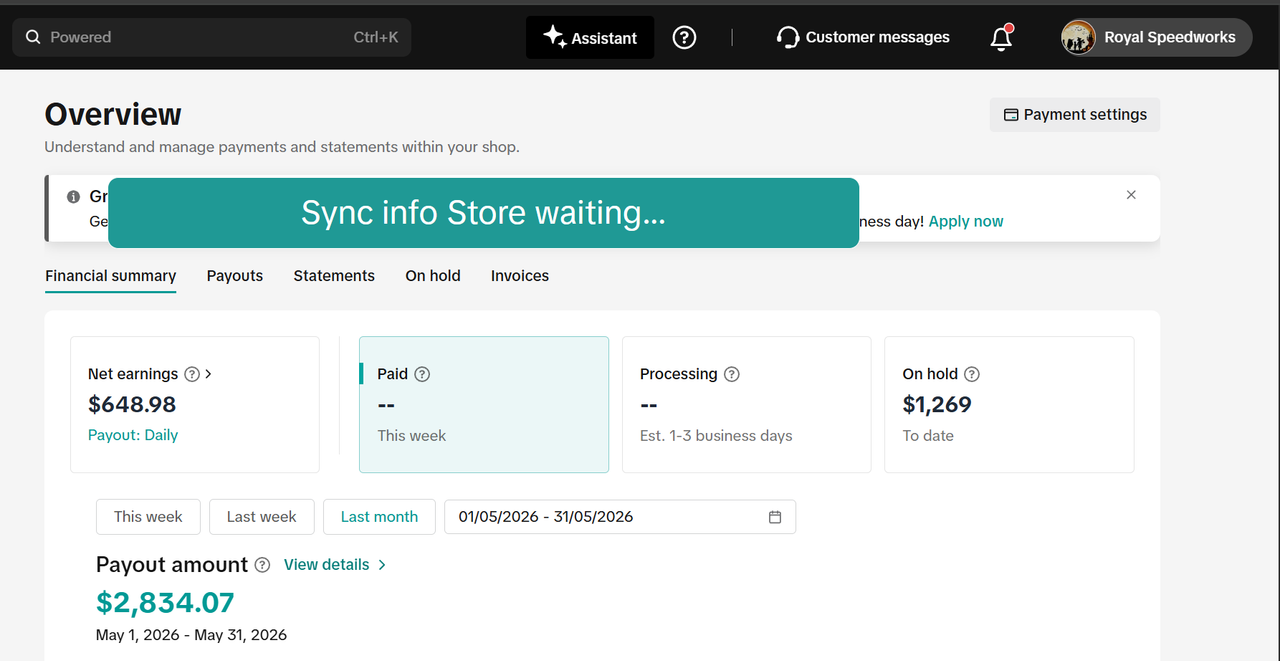Click the Net earnings info icon
The width and height of the screenshot is (1280, 661).
192,374
